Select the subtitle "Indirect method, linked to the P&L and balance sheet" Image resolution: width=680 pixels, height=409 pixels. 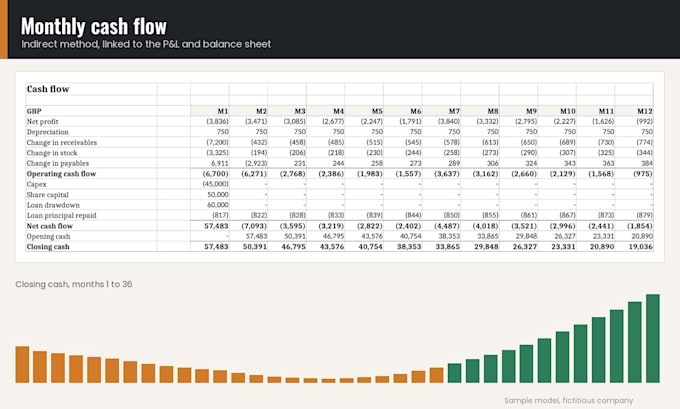[146, 44]
